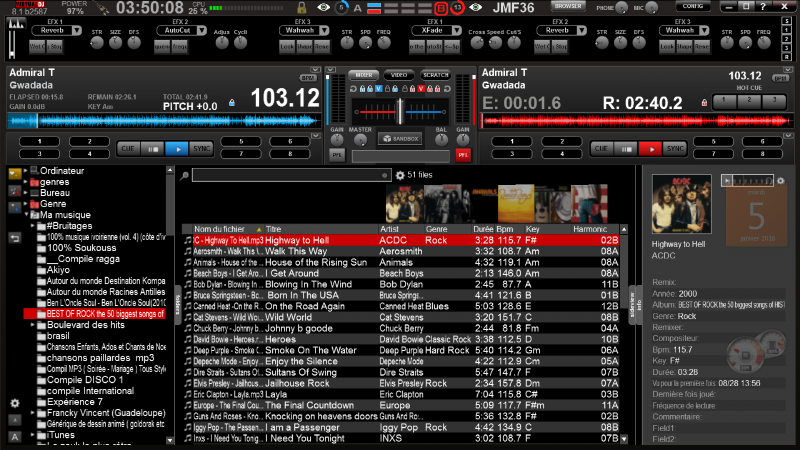This screenshot has width=800, height=450.
Task: Toggle the red right deck PFL button
Action: click(x=463, y=155)
